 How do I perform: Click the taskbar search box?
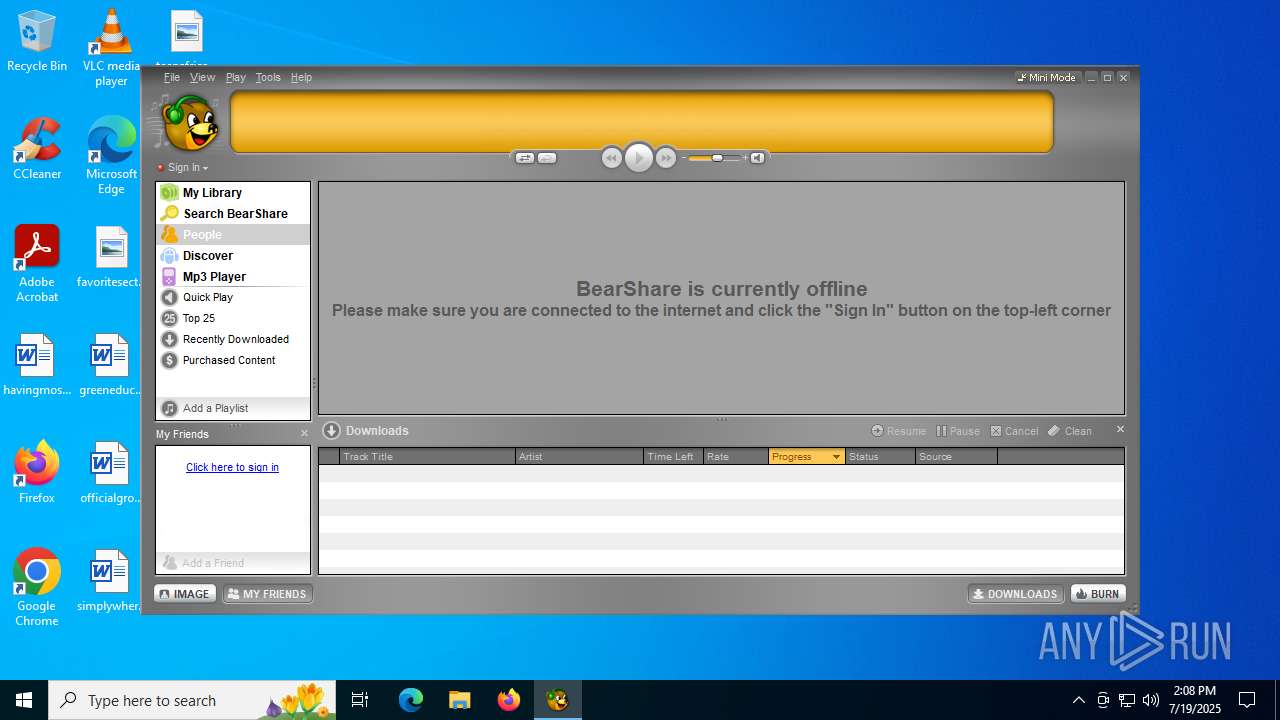coord(192,700)
